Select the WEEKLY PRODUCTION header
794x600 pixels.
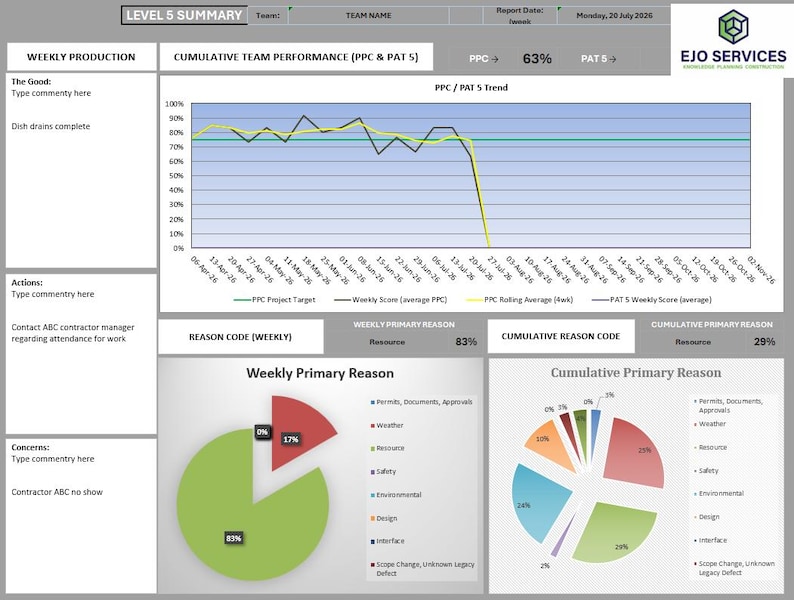[81, 57]
